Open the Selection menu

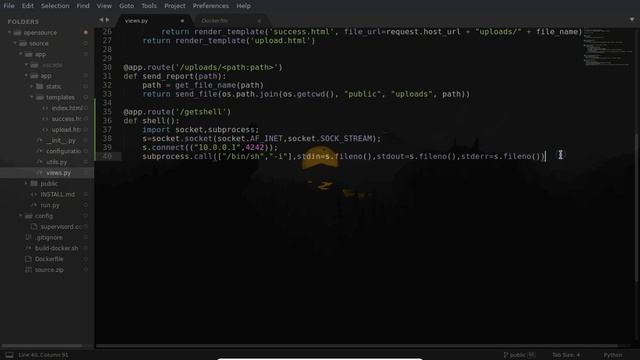point(55,6)
